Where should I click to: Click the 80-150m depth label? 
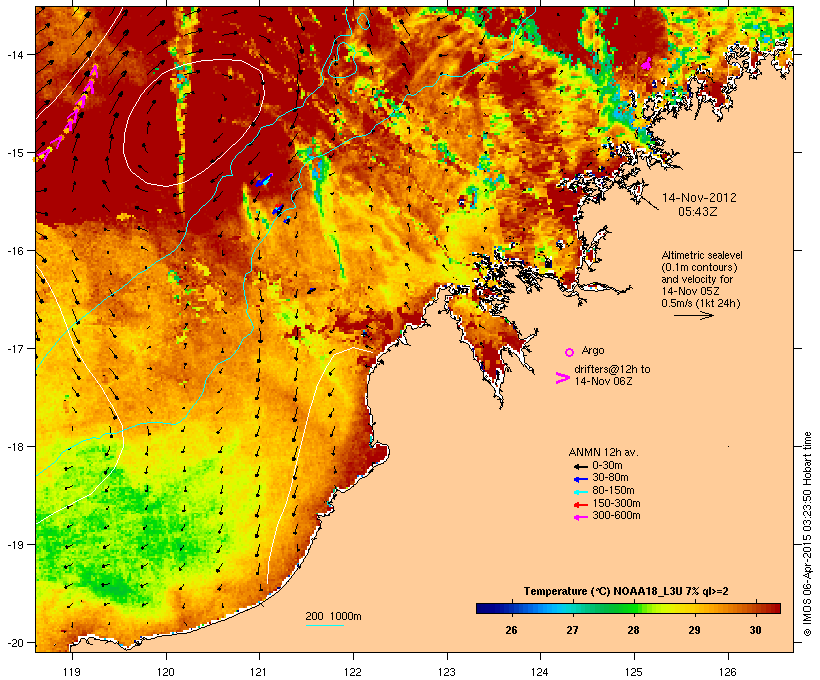(613, 491)
